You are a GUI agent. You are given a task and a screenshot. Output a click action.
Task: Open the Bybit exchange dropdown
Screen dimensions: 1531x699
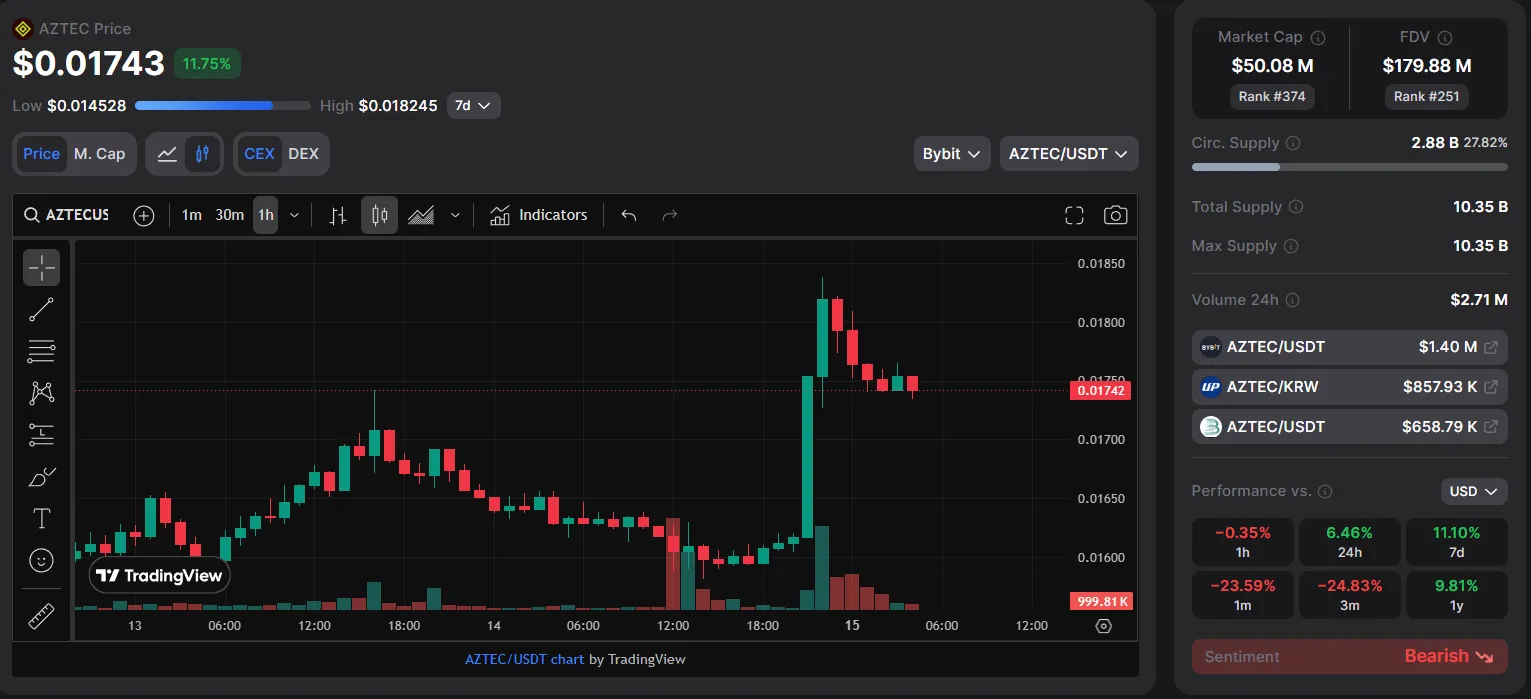[x=952, y=154]
